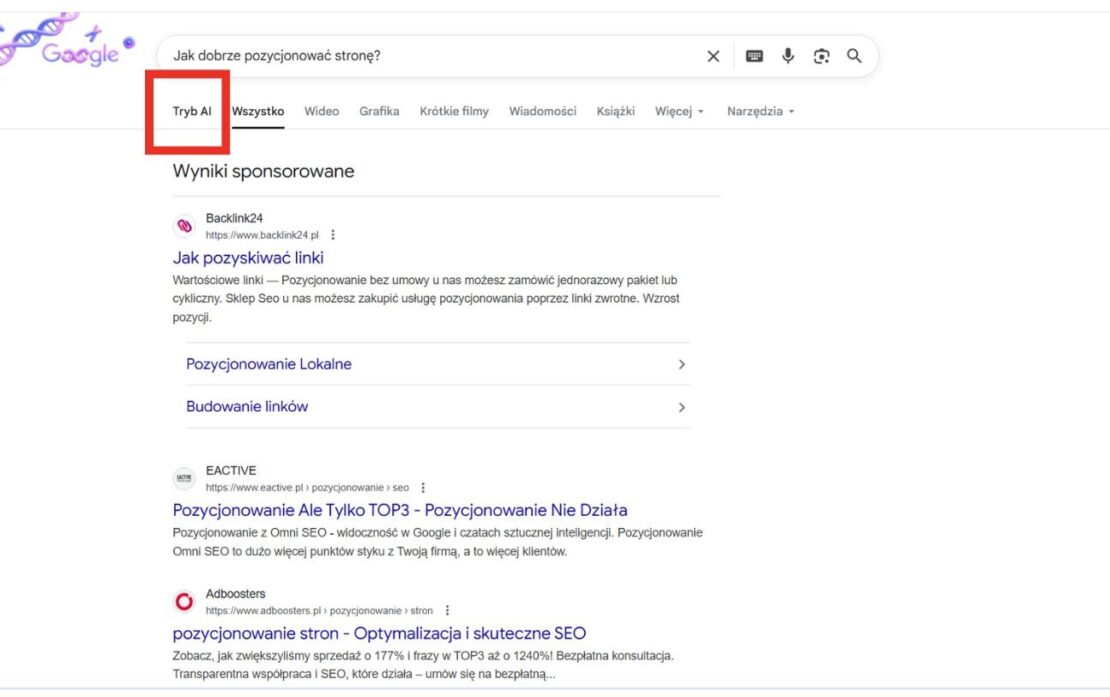Open Google Lens image search
Screen dimensions: 1110x697
click(x=821, y=56)
